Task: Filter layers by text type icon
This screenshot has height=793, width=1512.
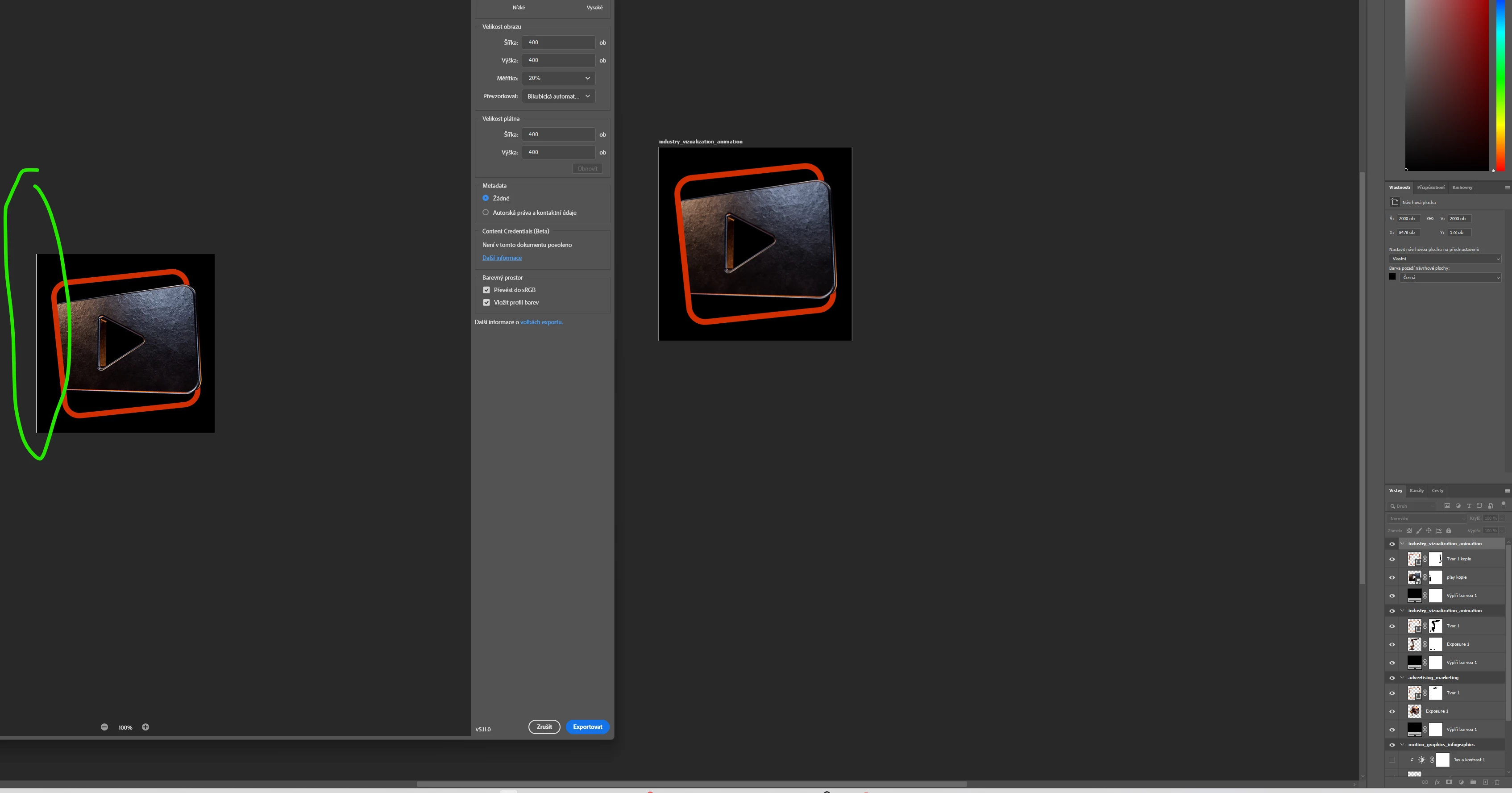Action: [x=1469, y=506]
